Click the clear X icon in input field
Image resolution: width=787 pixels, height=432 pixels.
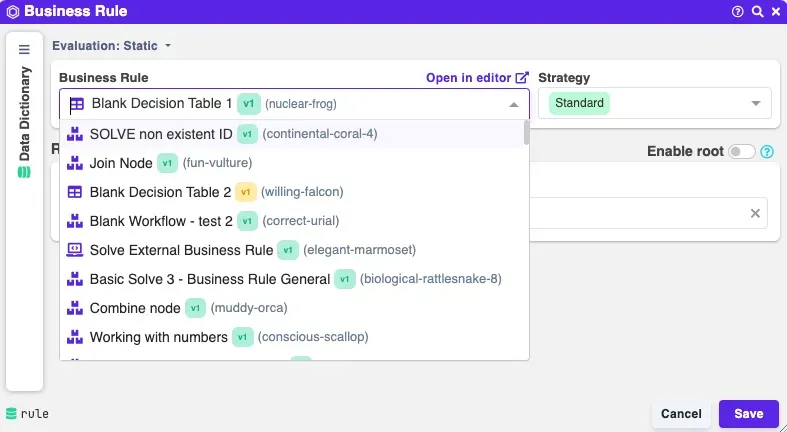[x=756, y=213]
